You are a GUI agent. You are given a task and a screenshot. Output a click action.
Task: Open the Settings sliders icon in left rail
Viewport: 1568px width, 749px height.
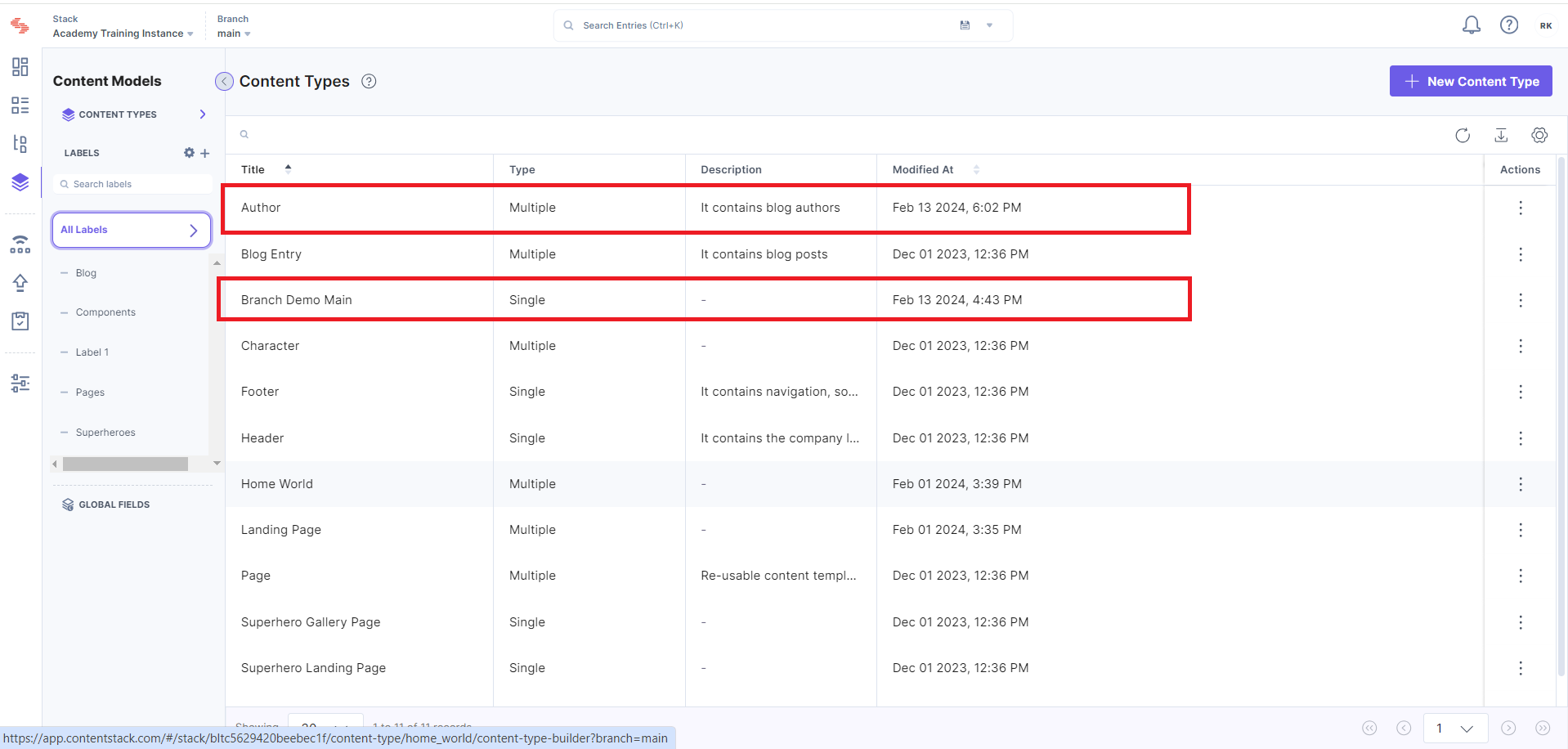tap(20, 383)
